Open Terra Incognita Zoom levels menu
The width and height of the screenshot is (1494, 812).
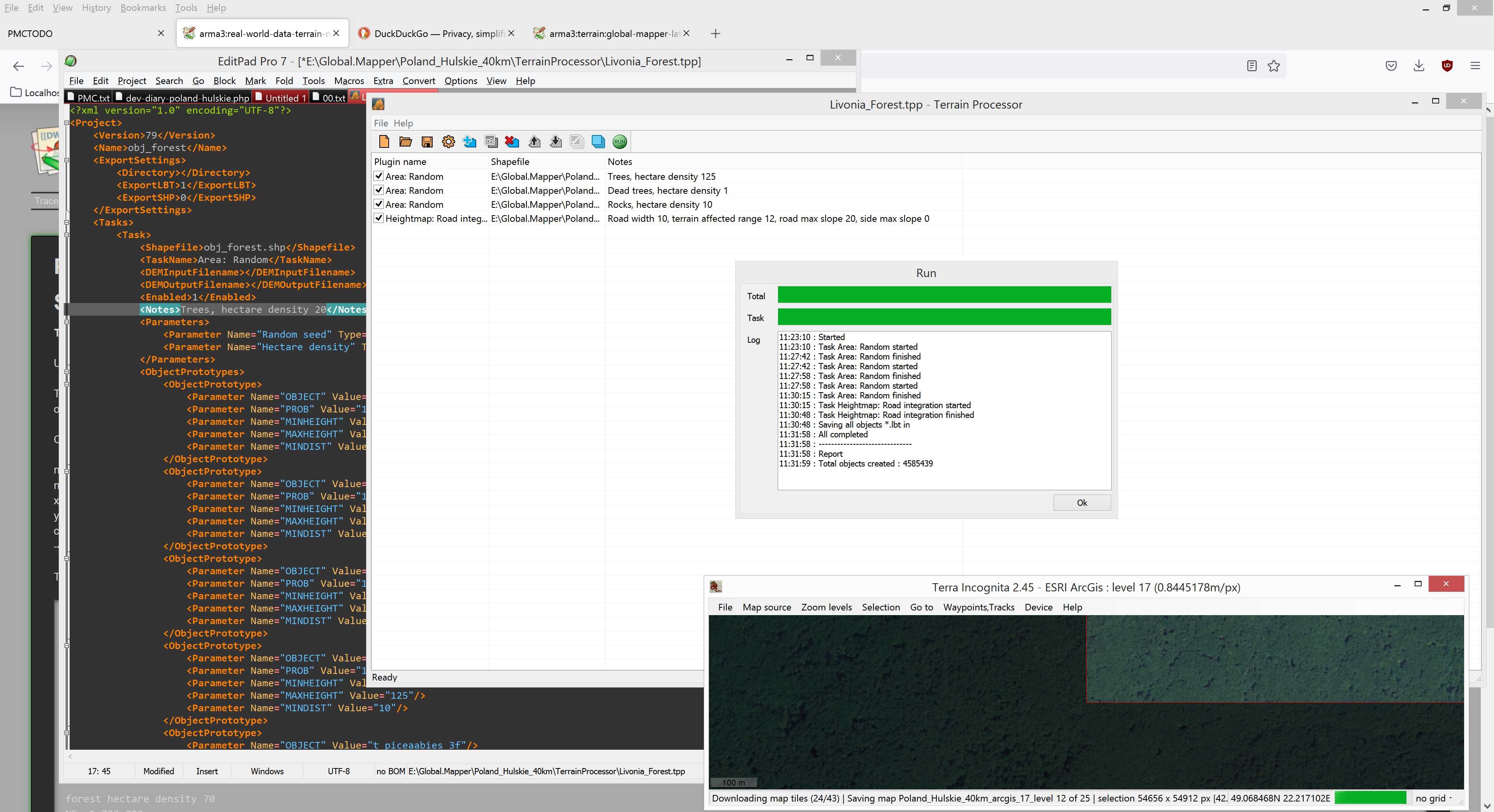(x=826, y=607)
